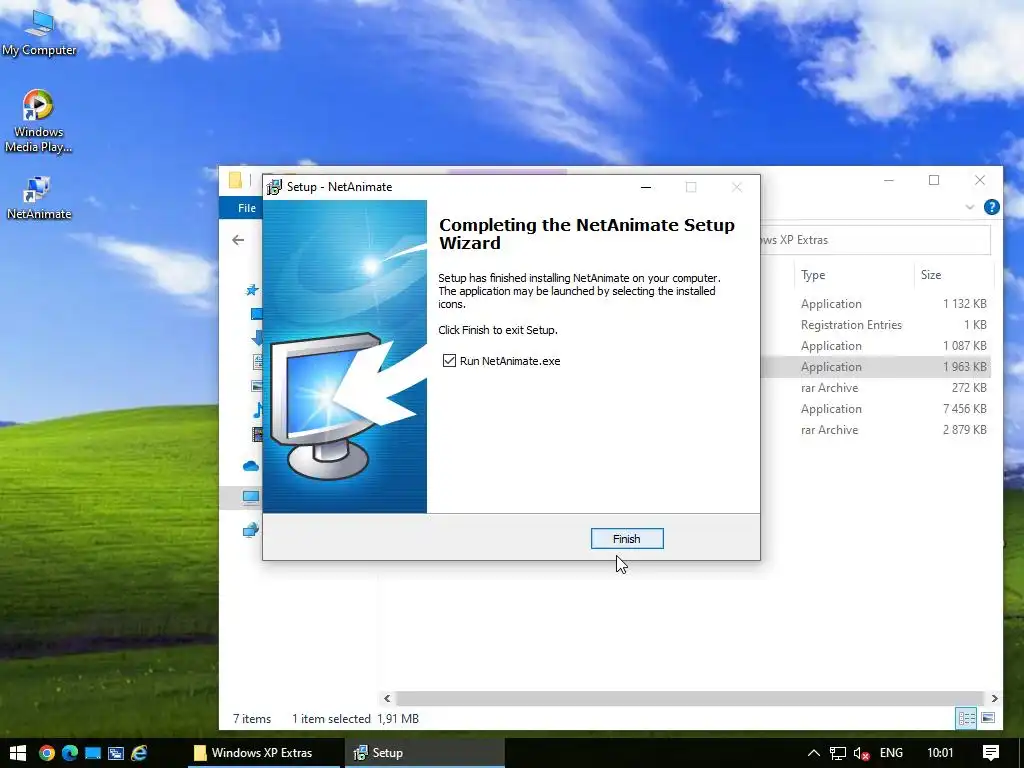Viewport: 1024px width, 768px height.
Task: Select the NetAnimate desktop shortcut
Action: tap(39, 198)
